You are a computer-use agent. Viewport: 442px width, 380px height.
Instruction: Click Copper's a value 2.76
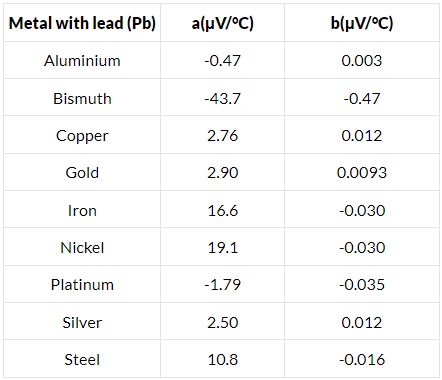(x=223, y=136)
